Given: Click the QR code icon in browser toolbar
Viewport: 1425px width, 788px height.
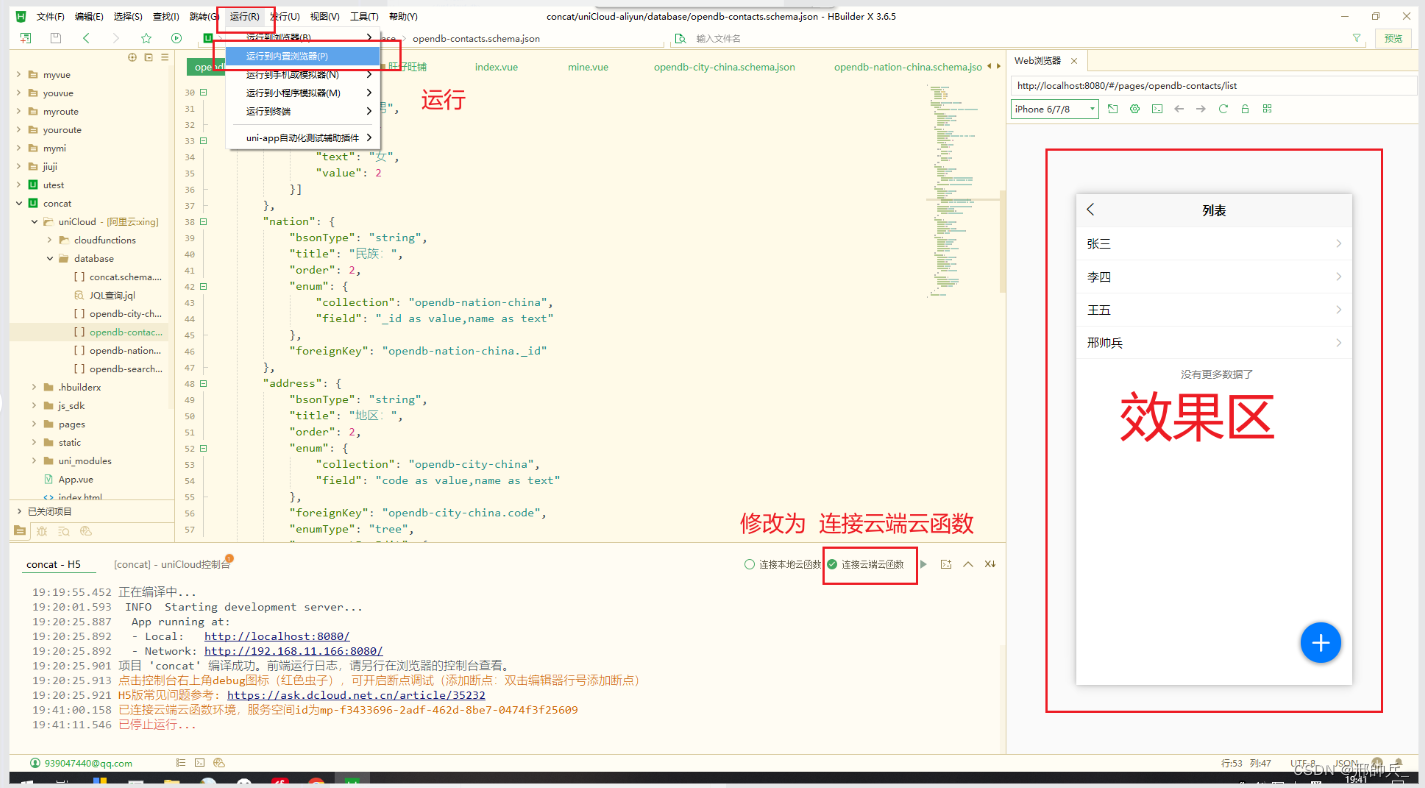Looking at the screenshot, I should point(1267,108).
